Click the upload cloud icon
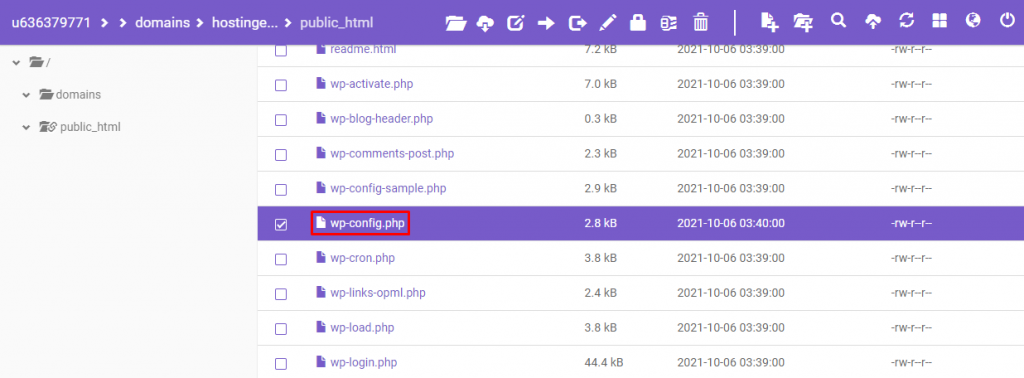 [x=872, y=22]
